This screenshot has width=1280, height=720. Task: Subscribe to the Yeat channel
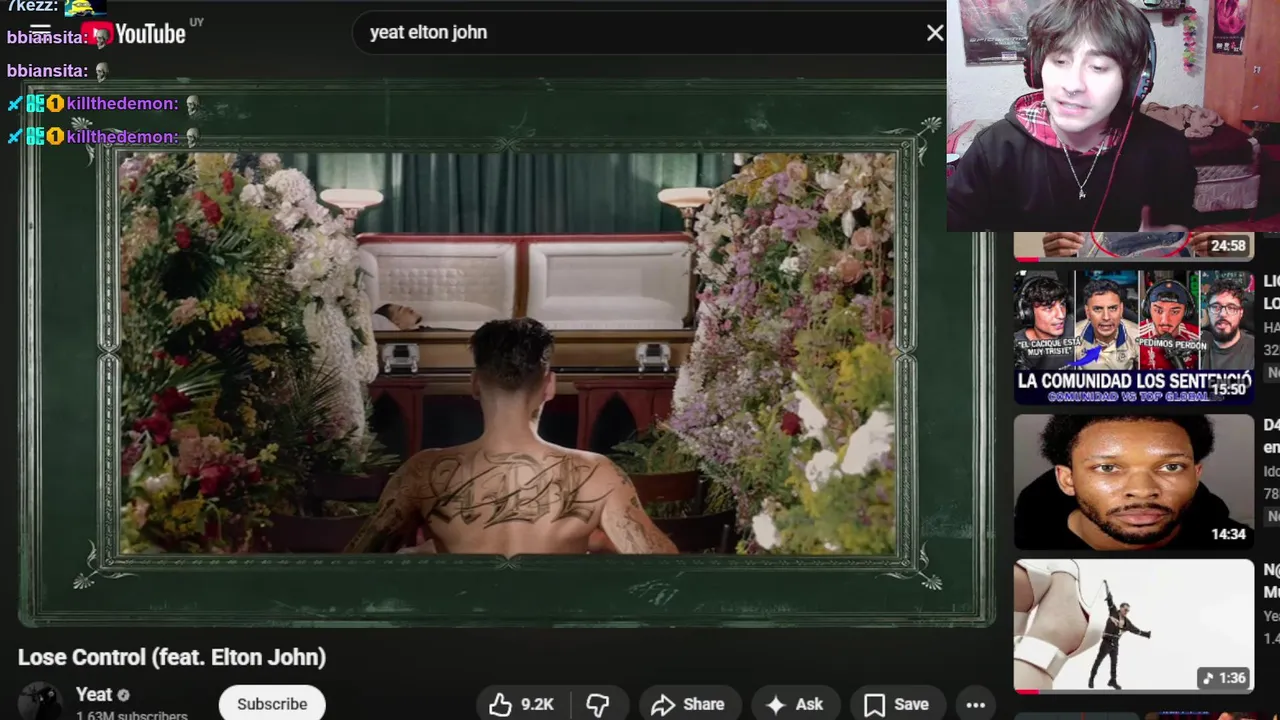pos(272,704)
